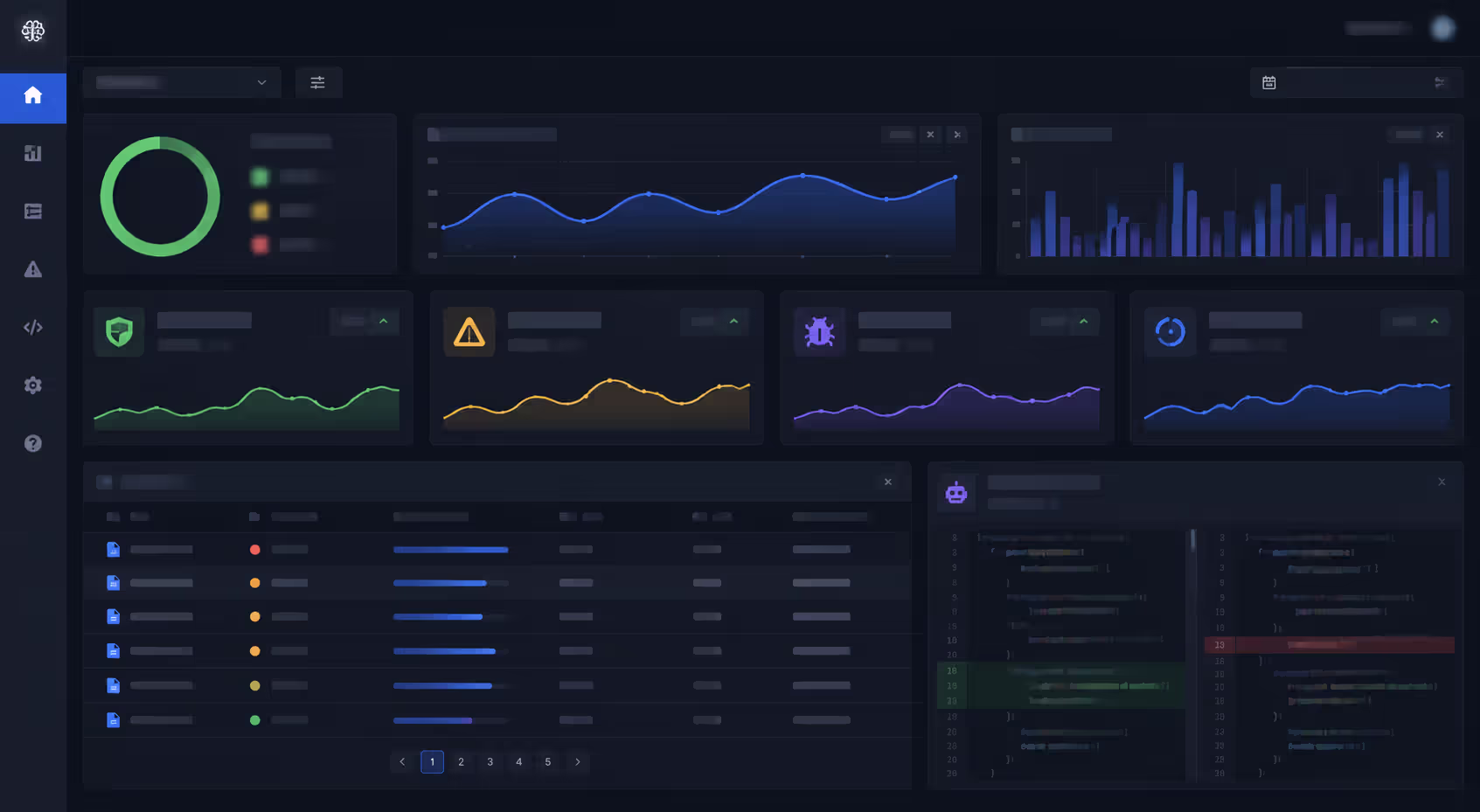Click the red status dot in table

(255, 550)
